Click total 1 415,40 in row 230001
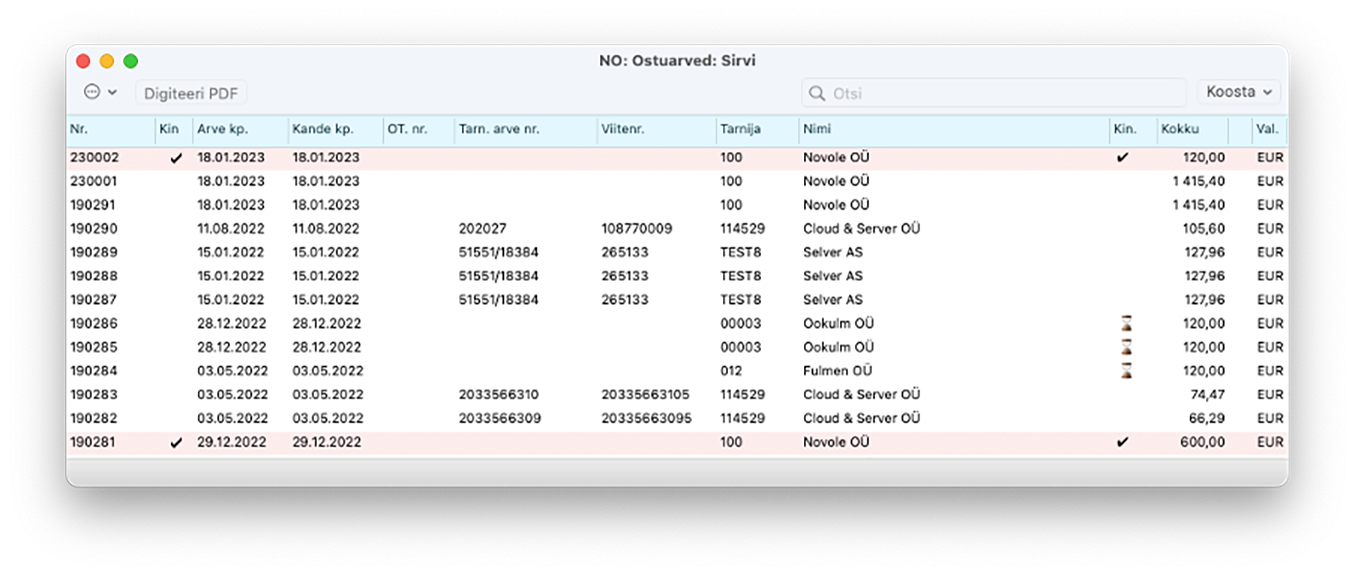This screenshot has width=1356, height=576. pyautogui.click(x=1199, y=181)
